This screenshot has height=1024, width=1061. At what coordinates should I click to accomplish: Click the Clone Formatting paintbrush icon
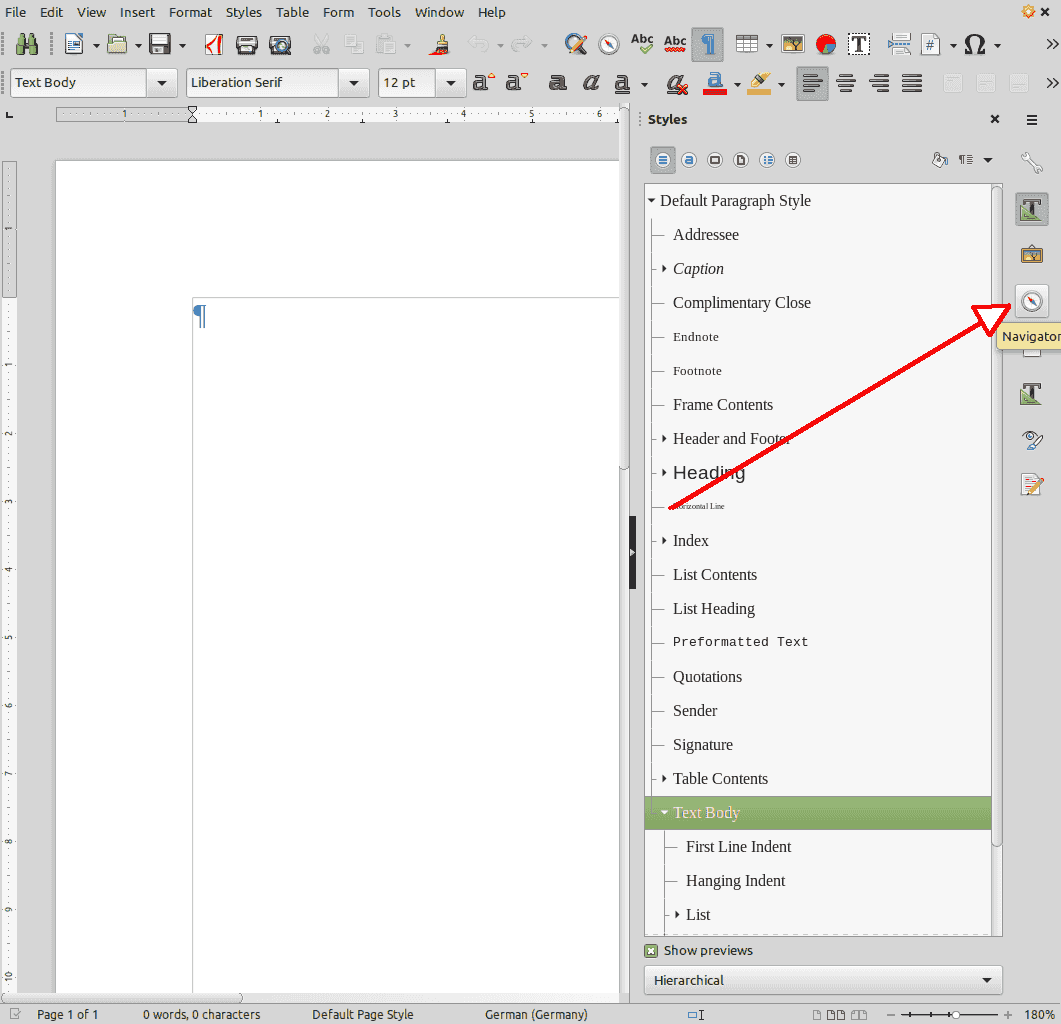click(x=441, y=45)
